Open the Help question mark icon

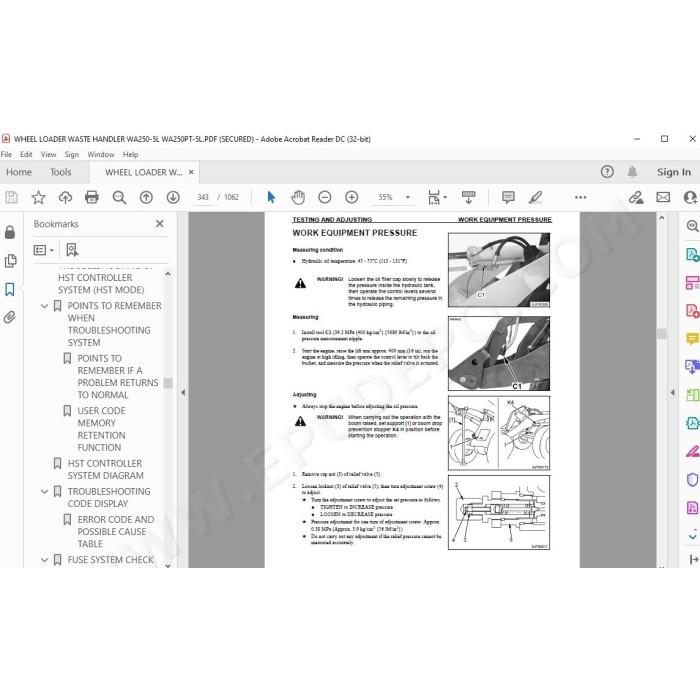click(607, 172)
